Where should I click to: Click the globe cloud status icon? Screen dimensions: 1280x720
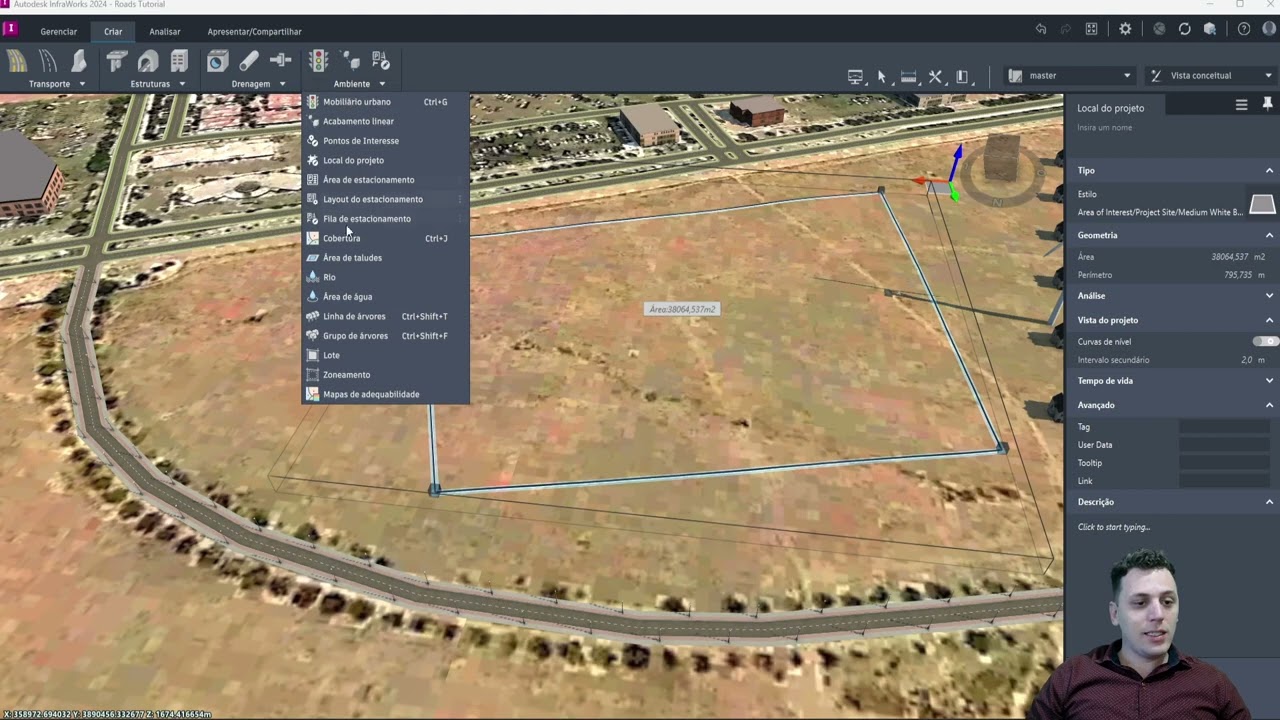(1159, 29)
